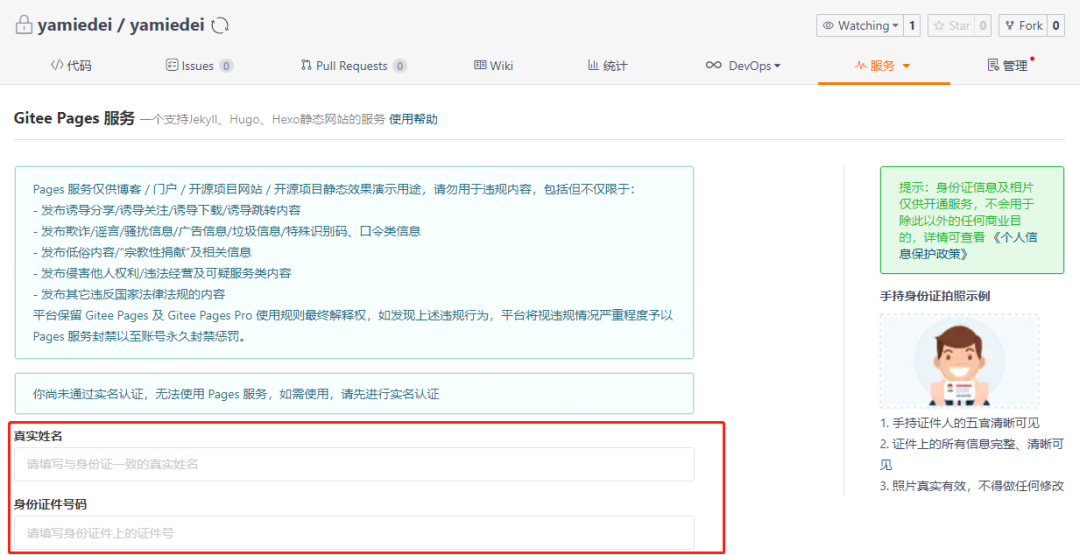
Task: Click the Pull Requests branch icon
Action: point(307,65)
